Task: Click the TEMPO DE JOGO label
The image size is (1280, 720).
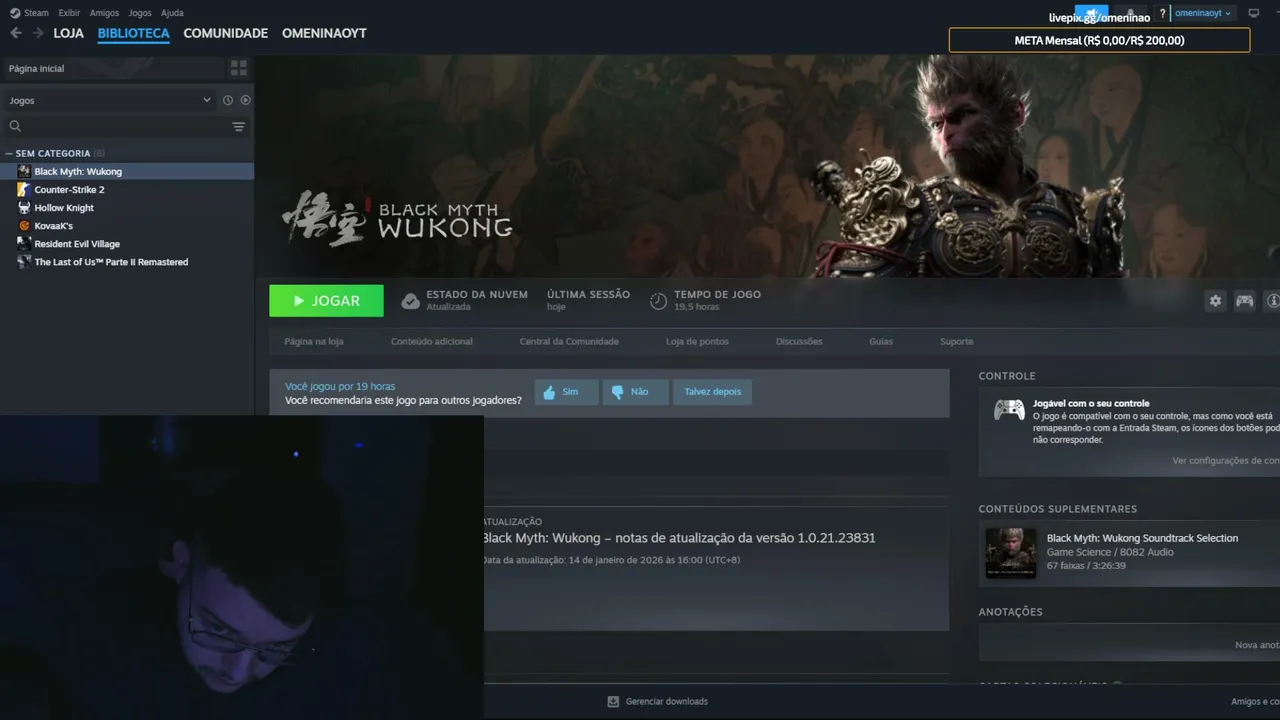Action: [x=717, y=294]
